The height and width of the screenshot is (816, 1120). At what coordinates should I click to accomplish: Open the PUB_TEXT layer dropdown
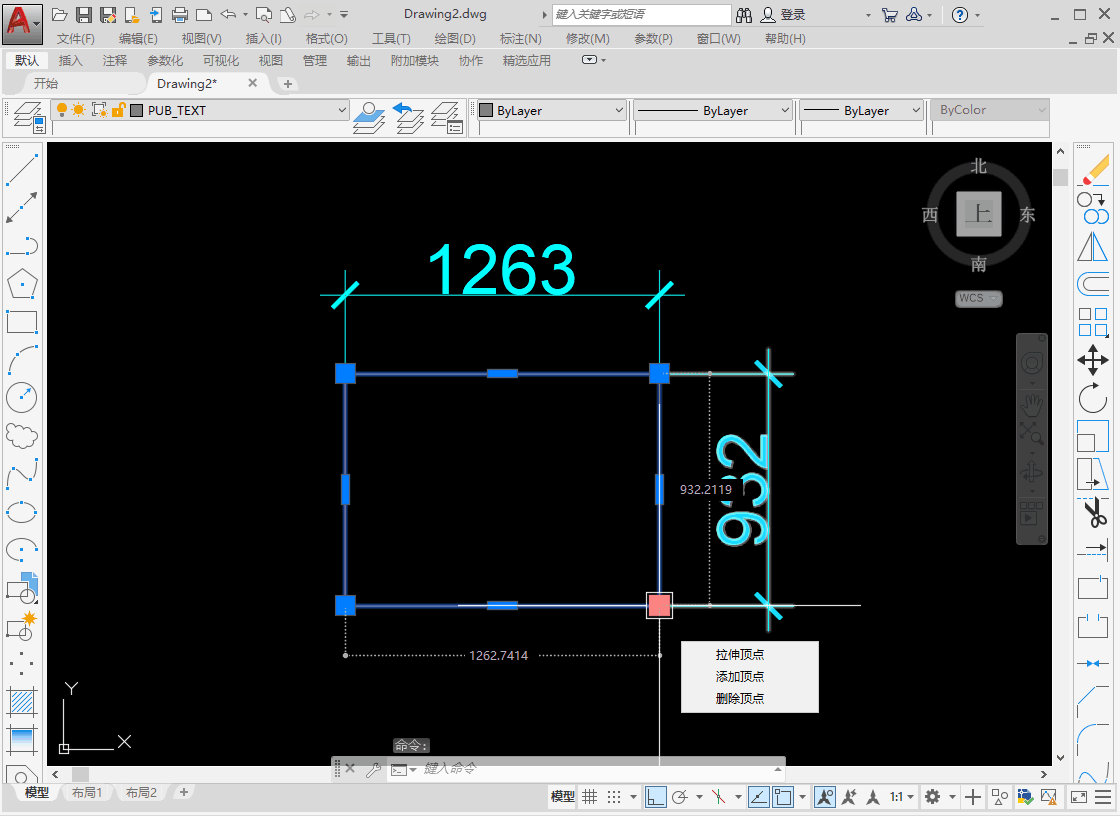pyautogui.click(x=342, y=110)
